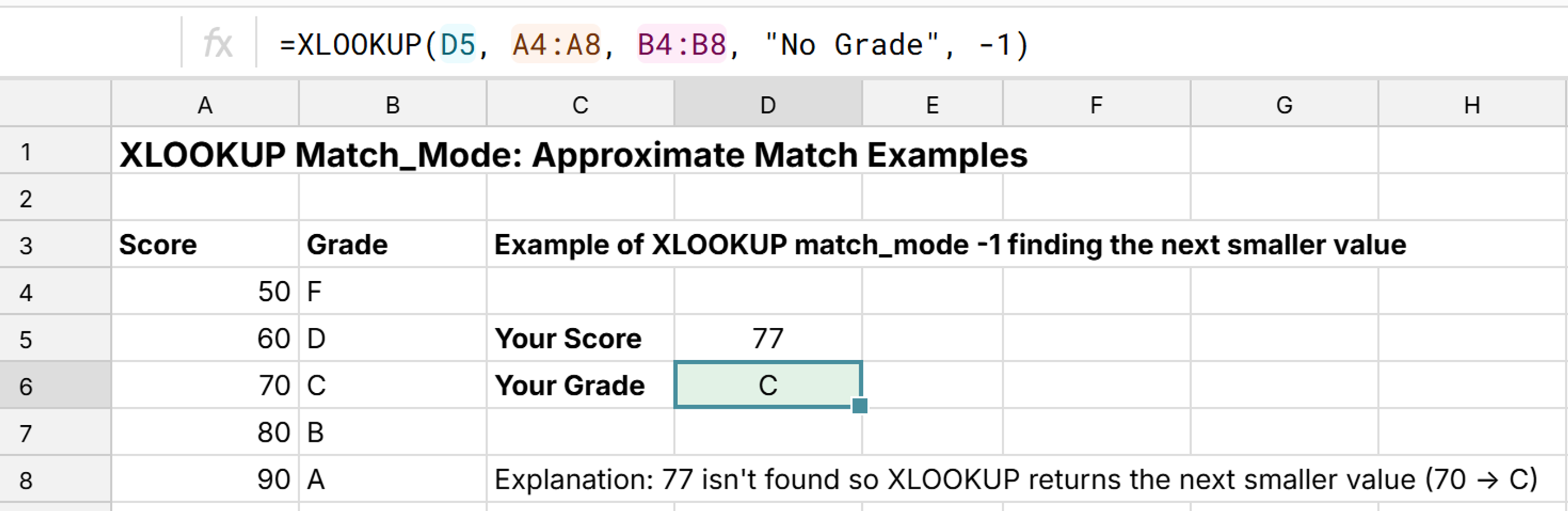This screenshot has width=1568, height=511.
Task: Select the Your Score label cell
Action: coord(569,338)
